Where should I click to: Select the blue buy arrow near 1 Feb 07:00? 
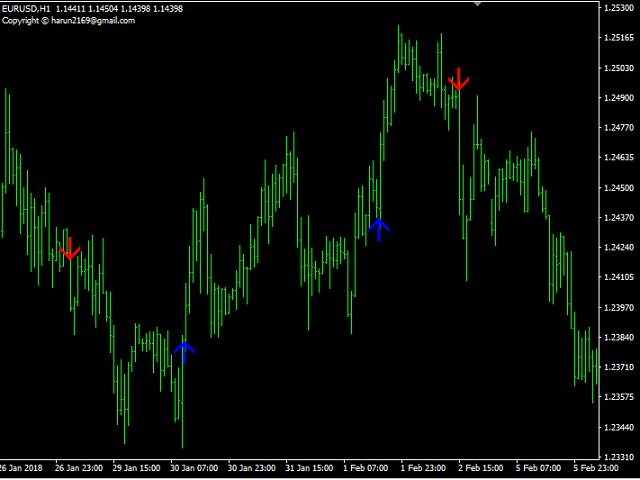[x=379, y=230]
